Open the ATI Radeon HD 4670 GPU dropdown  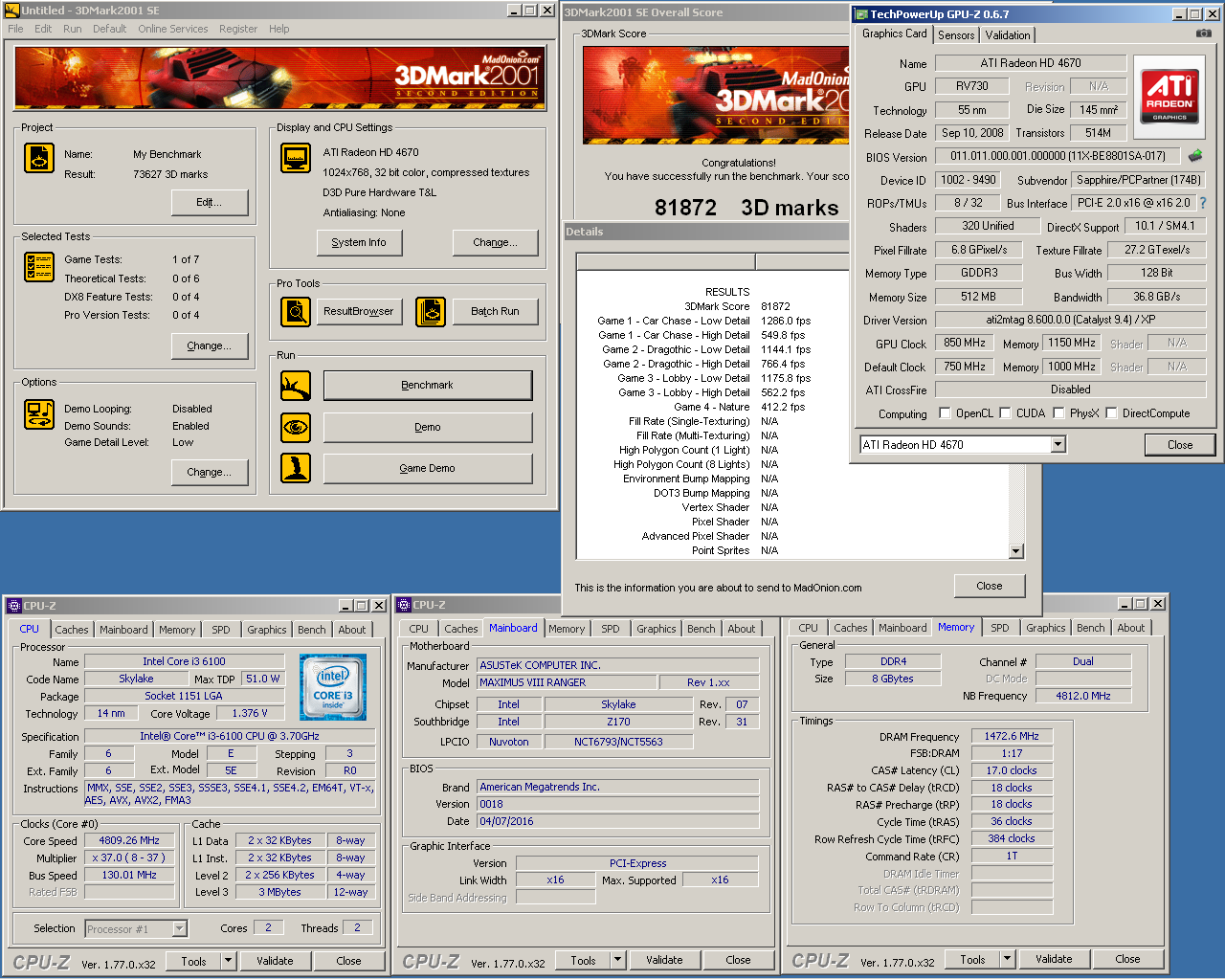(1058, 444)
